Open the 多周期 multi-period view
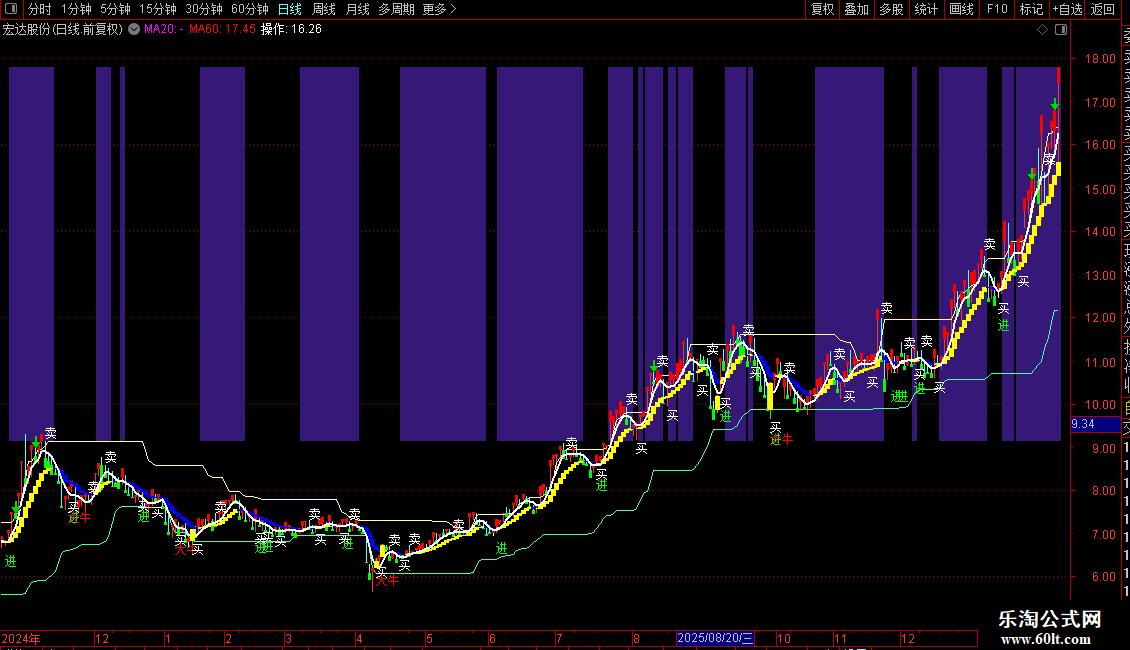Screen dimensions: 1130x650 point(396,9)
